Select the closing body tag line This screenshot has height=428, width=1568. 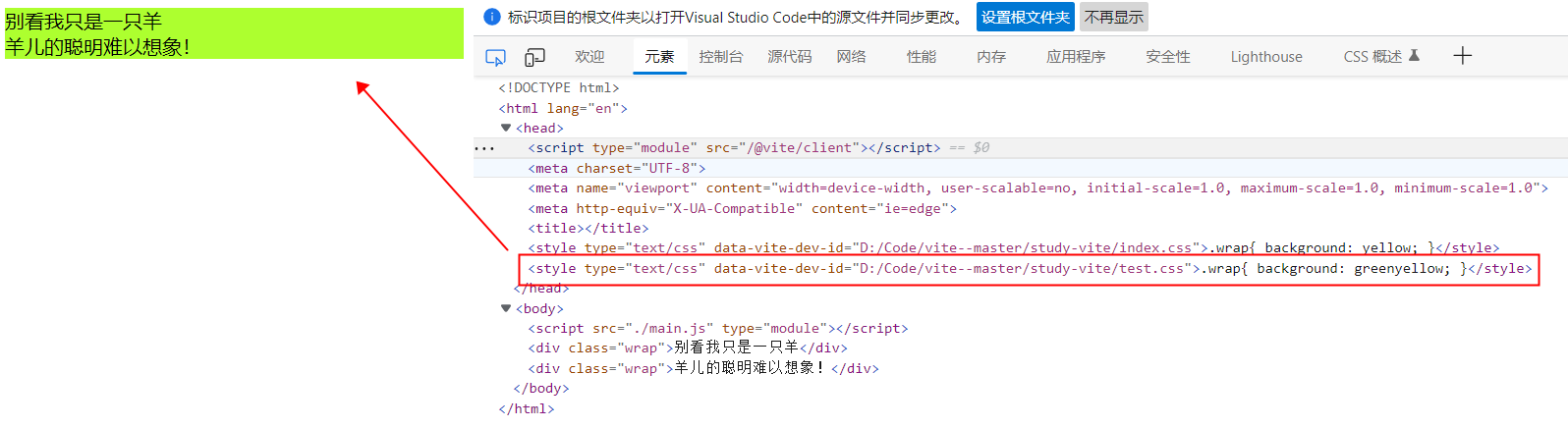tap(541, 389)
